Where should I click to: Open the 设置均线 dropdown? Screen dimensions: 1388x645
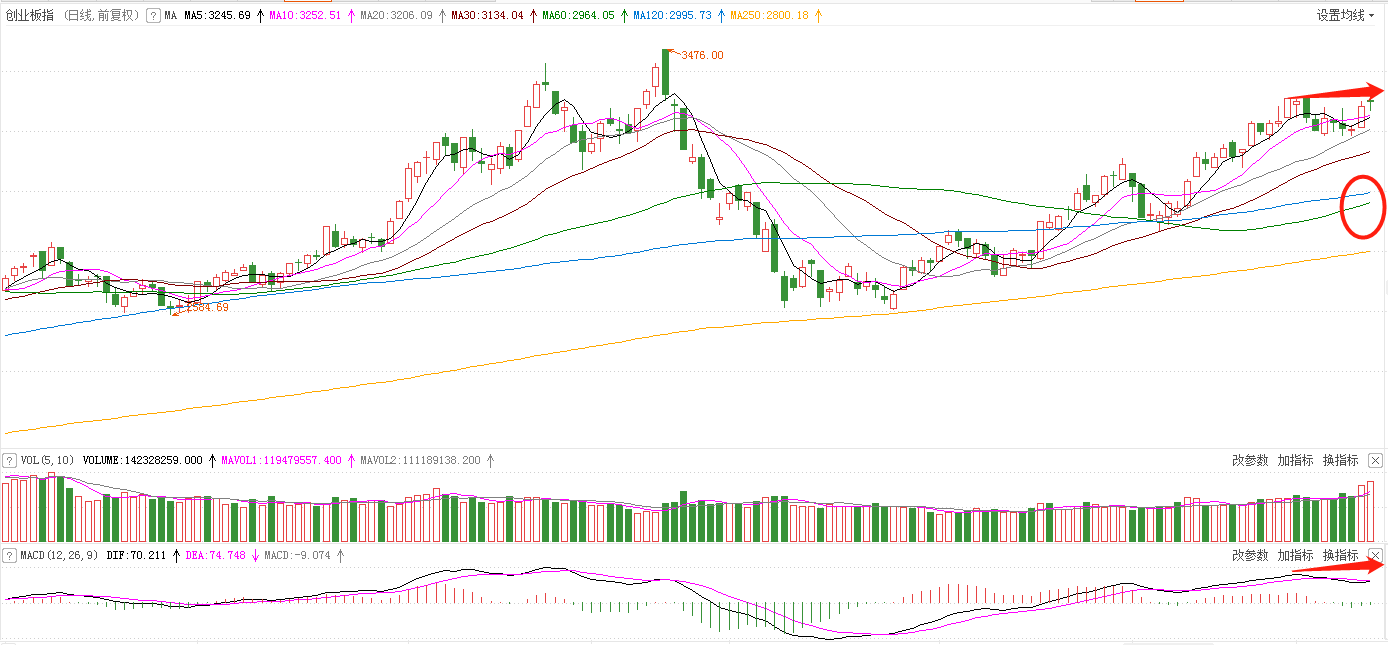[1346, 16]
